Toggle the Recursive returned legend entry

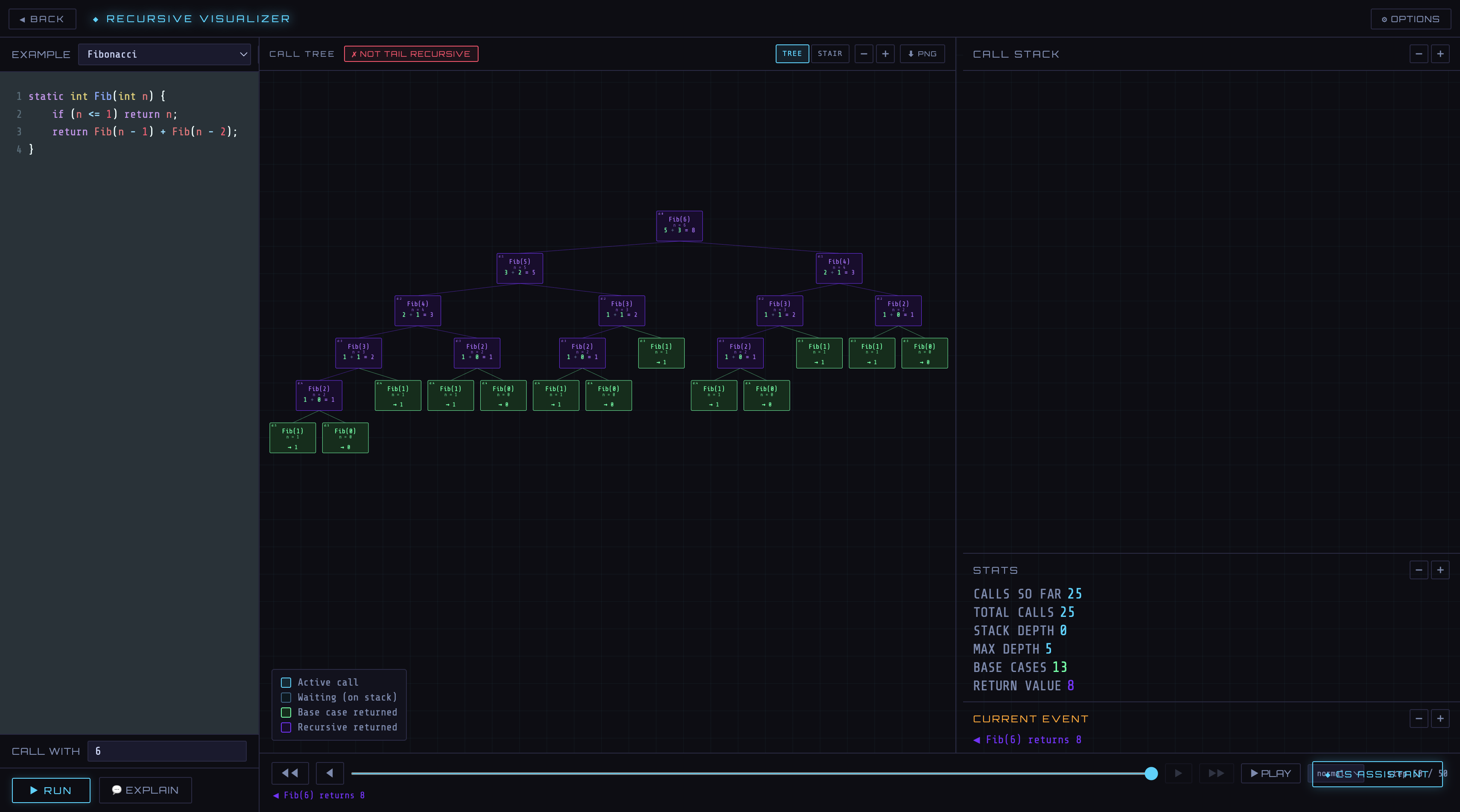(x=286, y=727)
